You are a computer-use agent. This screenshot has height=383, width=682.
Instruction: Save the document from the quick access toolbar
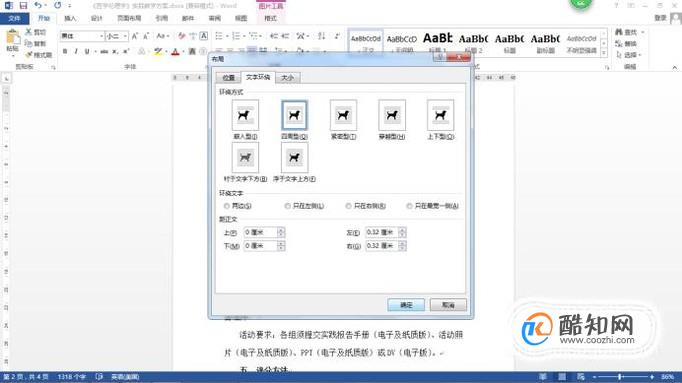(x=23, y=6)
